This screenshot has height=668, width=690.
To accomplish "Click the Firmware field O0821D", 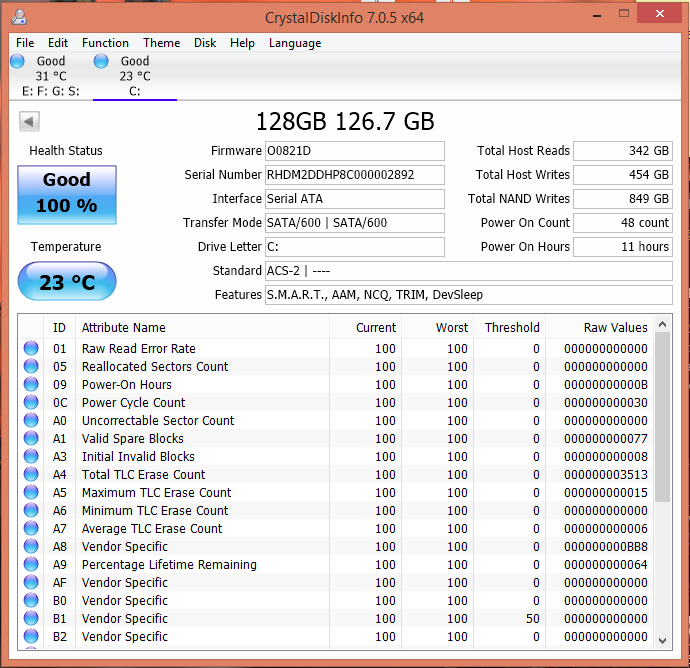I will (355, 151).
